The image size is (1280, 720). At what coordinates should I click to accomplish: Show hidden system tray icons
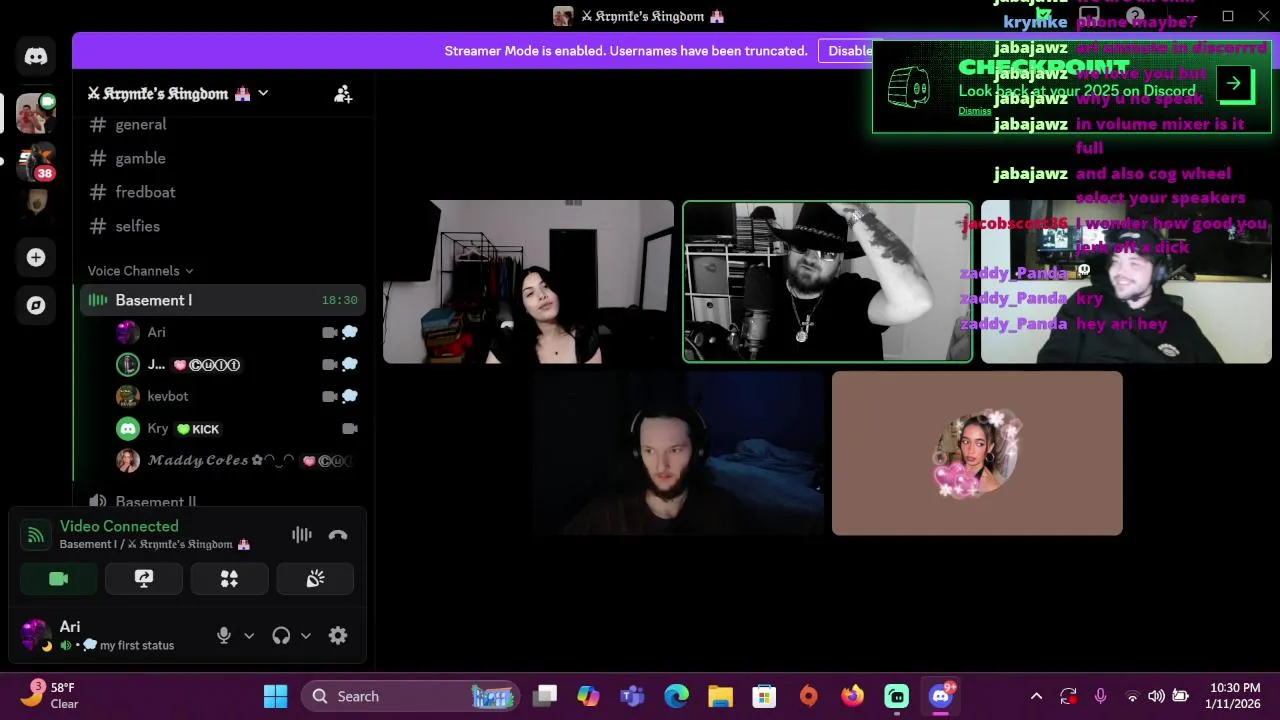[x=1037, y=696]
